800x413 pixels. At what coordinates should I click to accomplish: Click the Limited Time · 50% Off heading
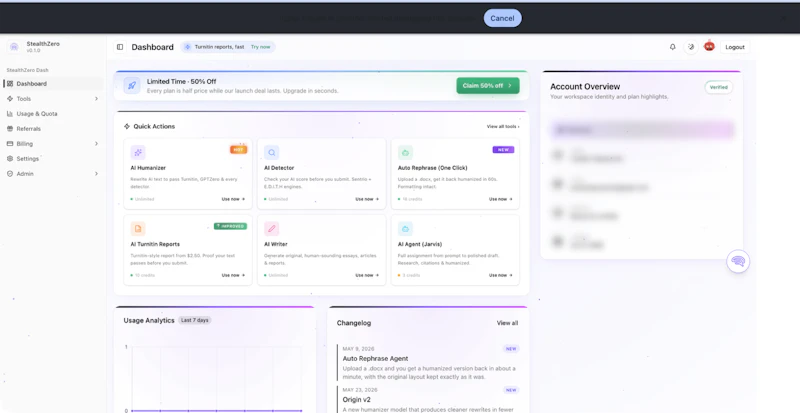tap(182, 82)
